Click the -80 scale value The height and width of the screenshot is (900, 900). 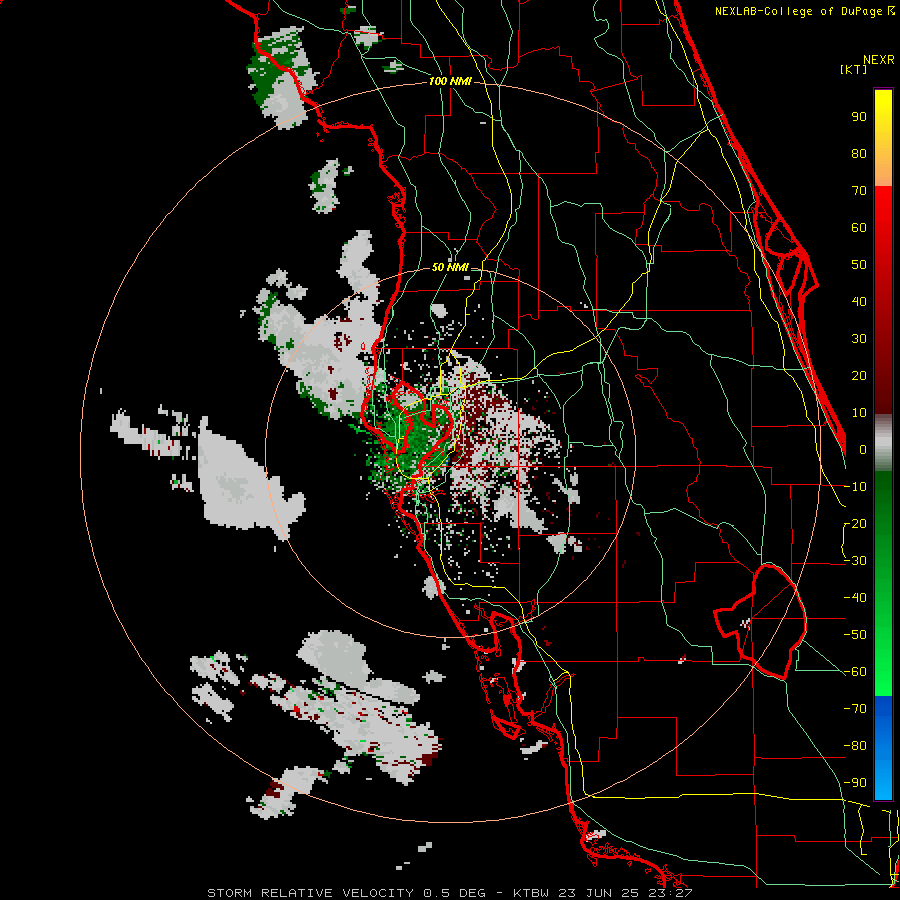856,746
